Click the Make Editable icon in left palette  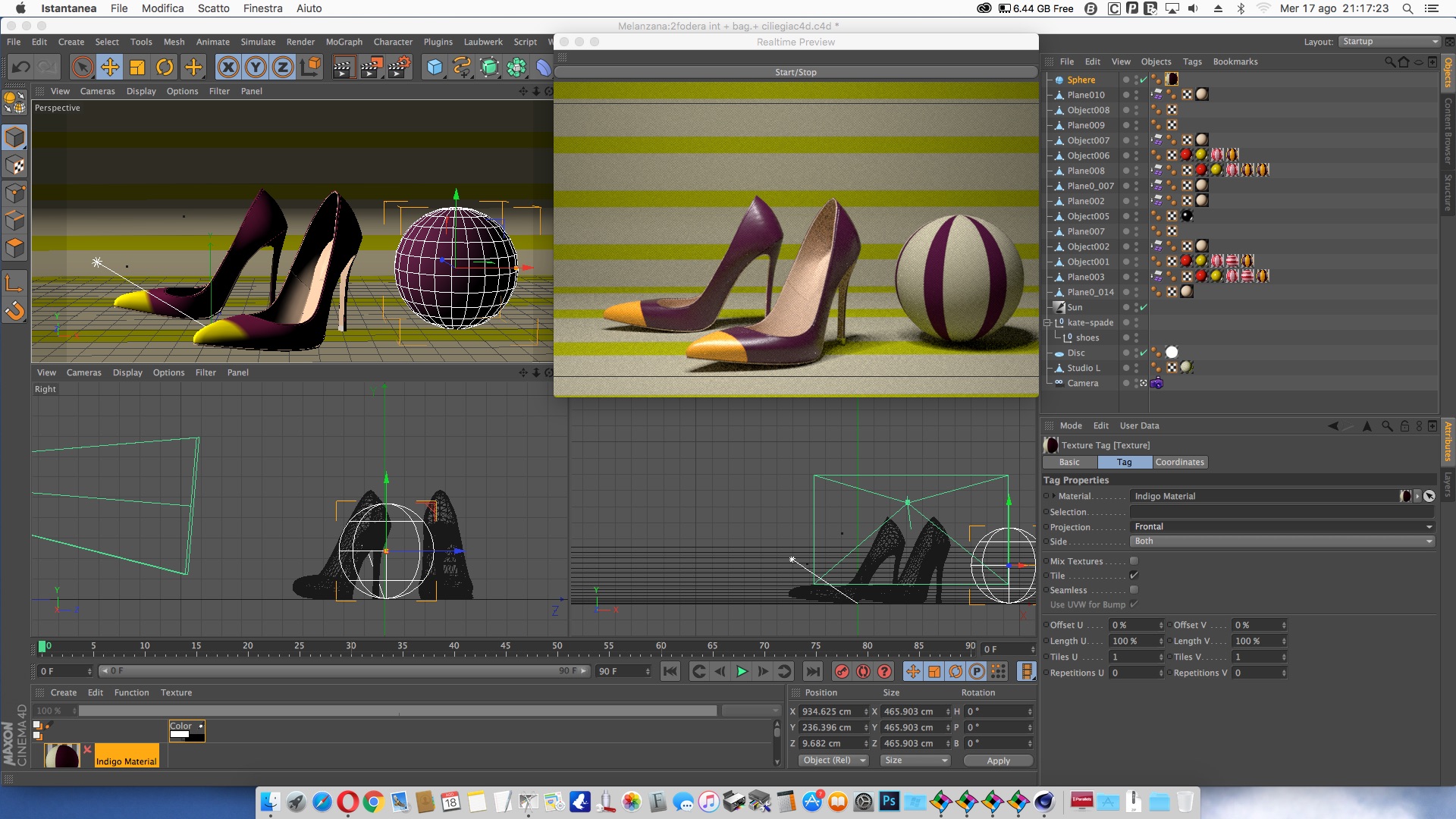click(15, 104)
